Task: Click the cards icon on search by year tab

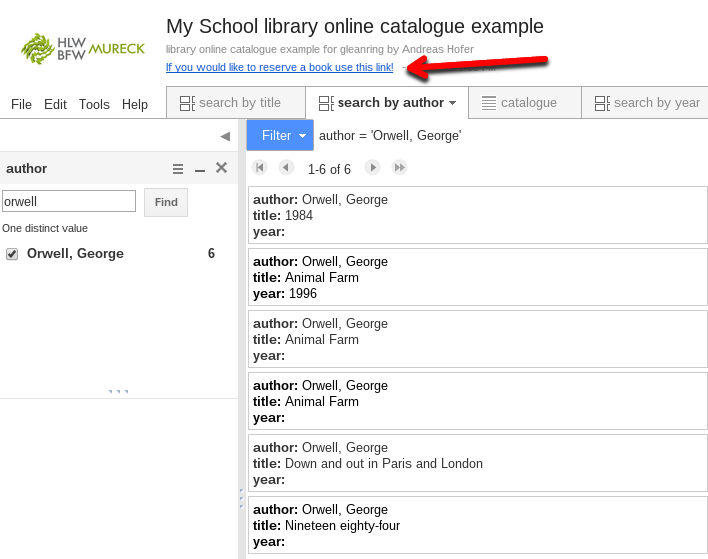Action: pyautogui.click(x=602, y=103)
